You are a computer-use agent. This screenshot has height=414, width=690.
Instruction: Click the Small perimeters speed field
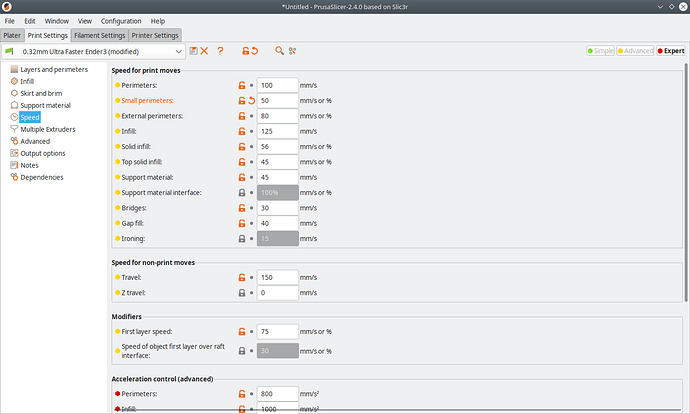(278, 101)
